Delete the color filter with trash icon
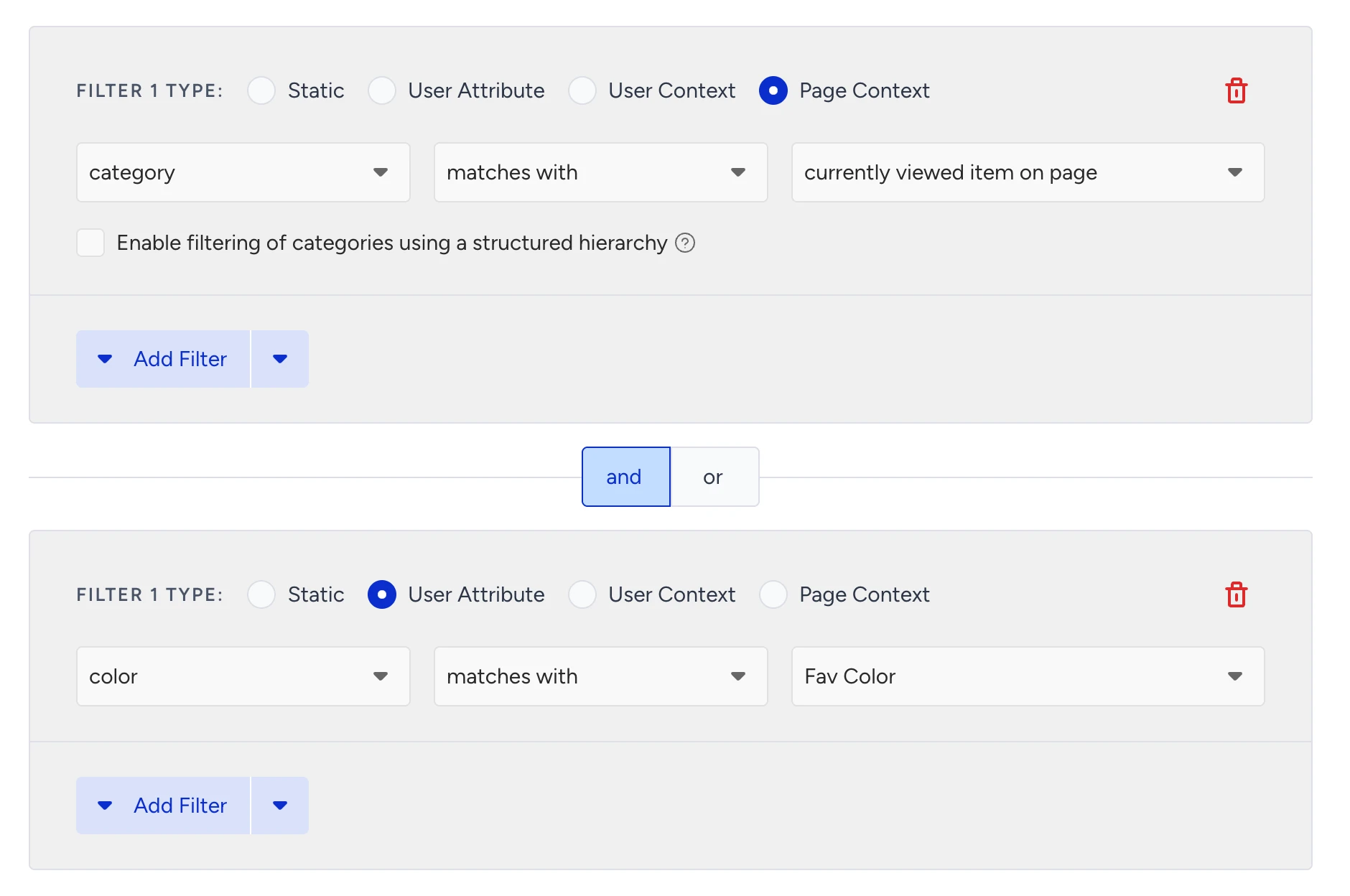The width and height of the screenshot is (1350, 896). (1236, 595)
